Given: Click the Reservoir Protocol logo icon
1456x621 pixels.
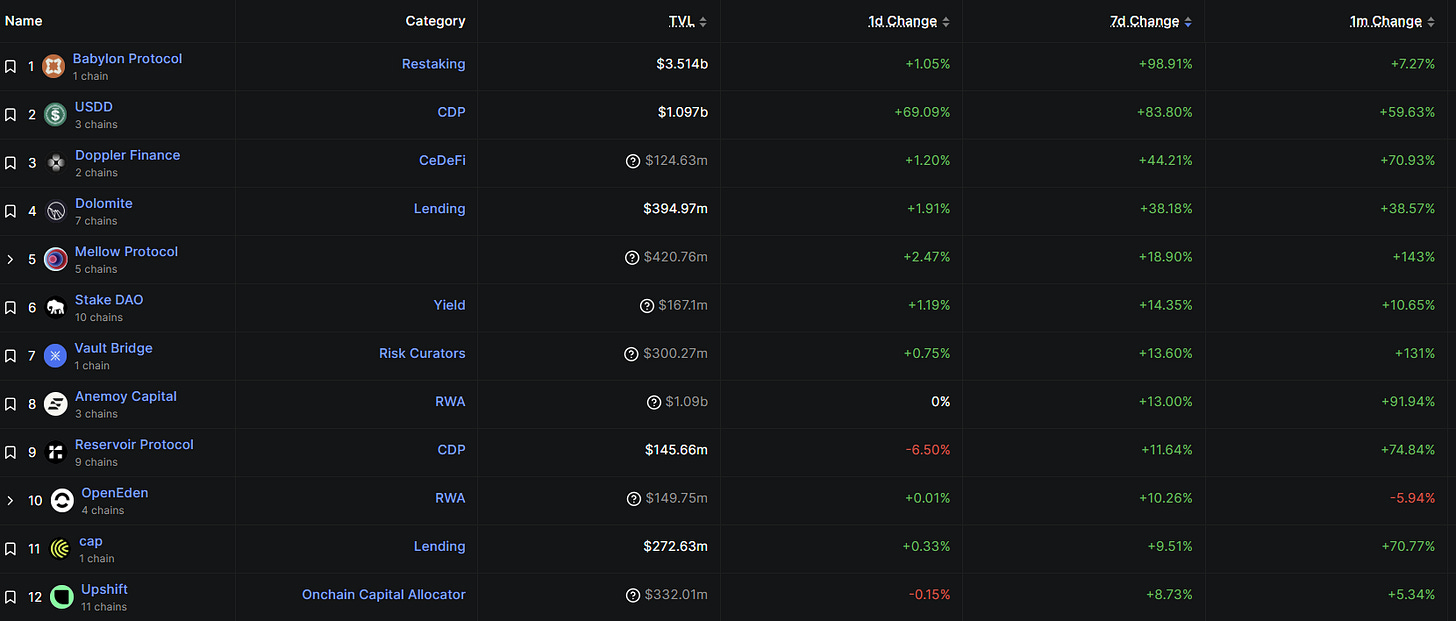Looking at the screenshot, I should click(x=56, y=452).
